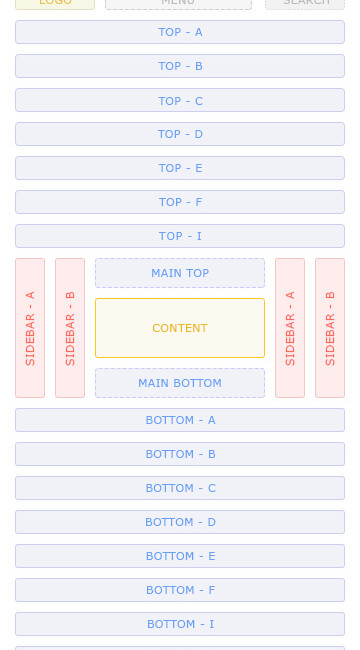The image size is (360, 650).
Task: Select the TOP - B block
Action: pyautogui.click(x=180, y=66)
